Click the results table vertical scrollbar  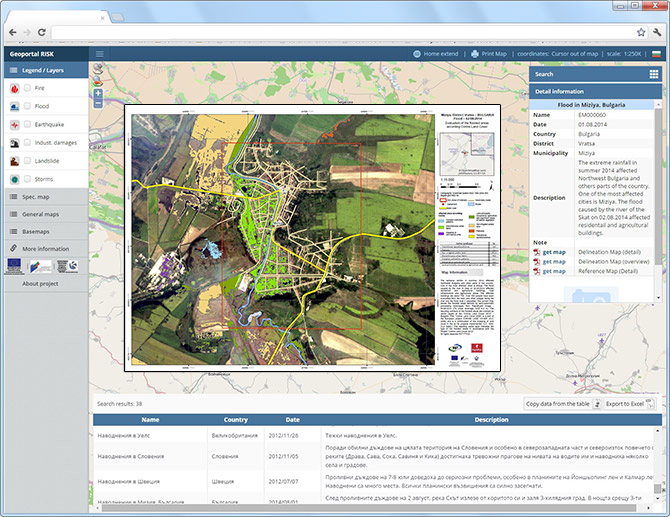pos(658,489)
